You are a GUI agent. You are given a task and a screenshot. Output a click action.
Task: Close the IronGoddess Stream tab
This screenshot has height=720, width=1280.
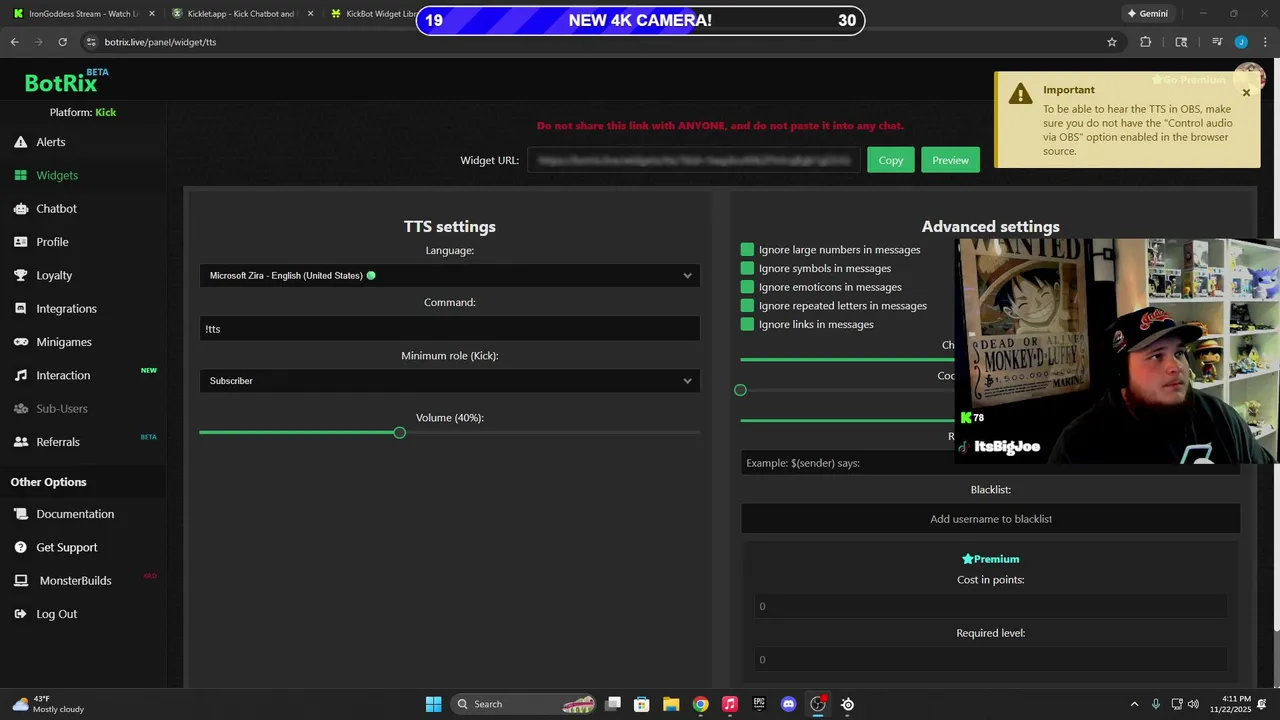152,14
